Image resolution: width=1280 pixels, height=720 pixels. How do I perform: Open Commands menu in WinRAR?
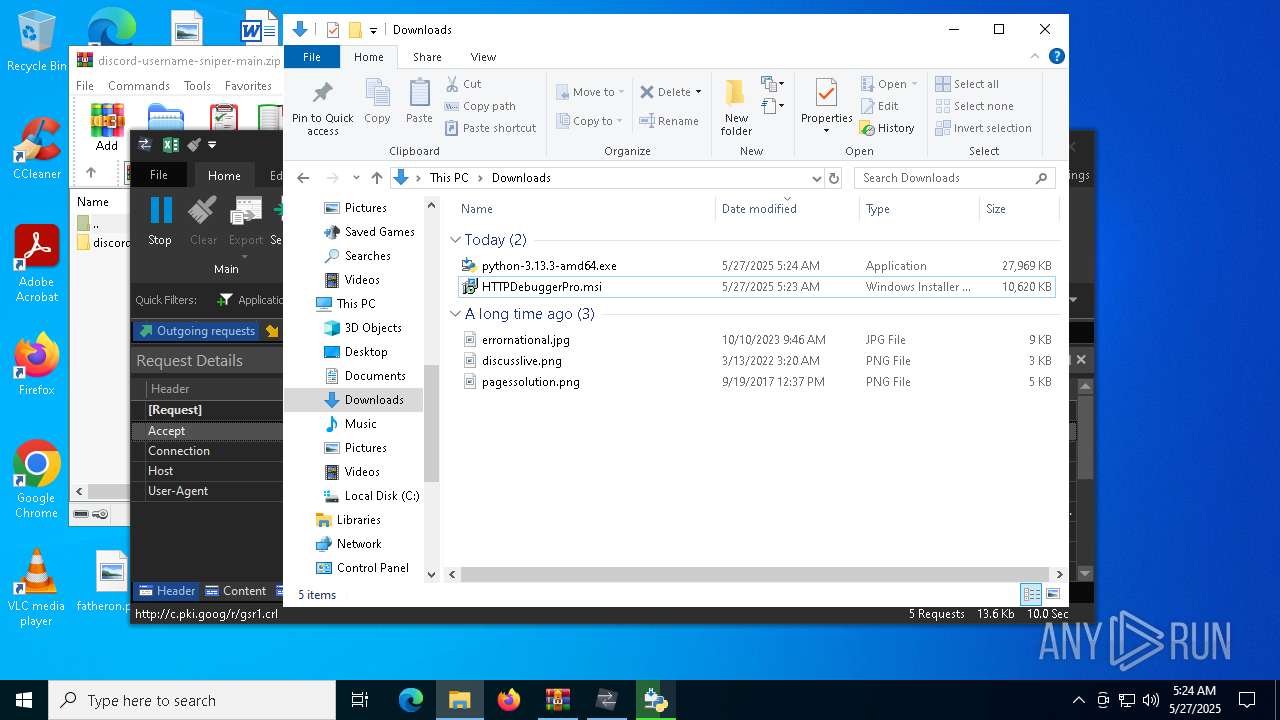point(139,86)
